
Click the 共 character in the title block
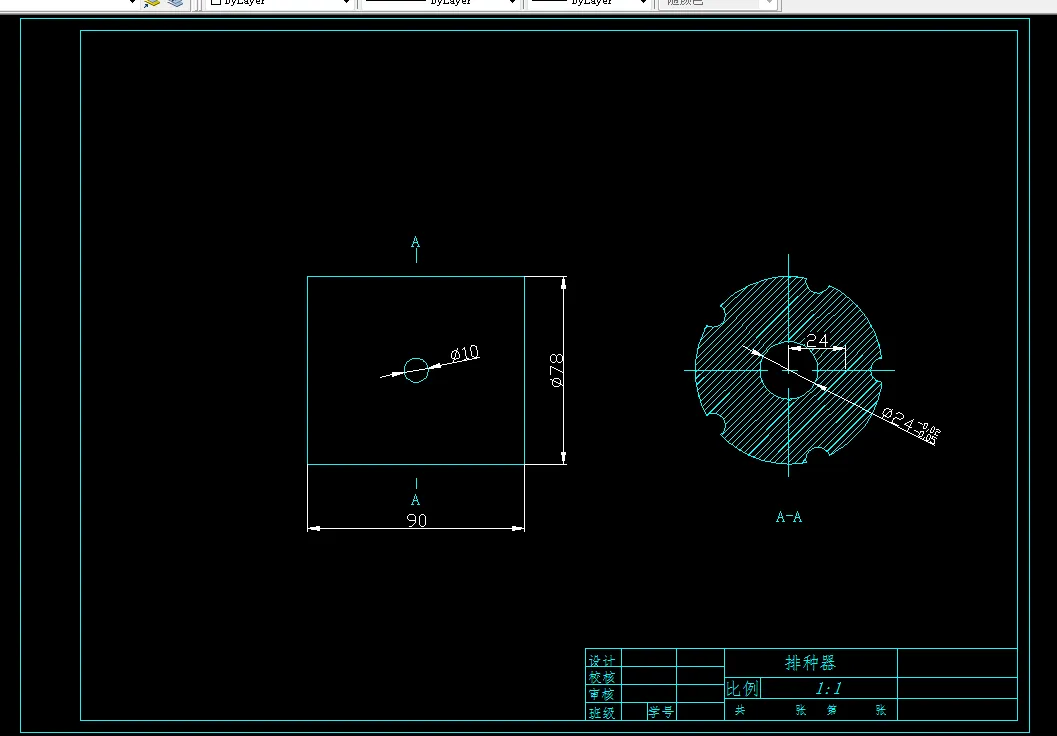739,710
